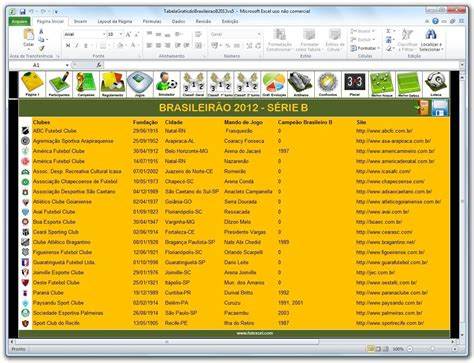Viewport: 474px width, 363px height.
Task: Expand the font name dropdown showing Arial
Action: click(104, 34)
